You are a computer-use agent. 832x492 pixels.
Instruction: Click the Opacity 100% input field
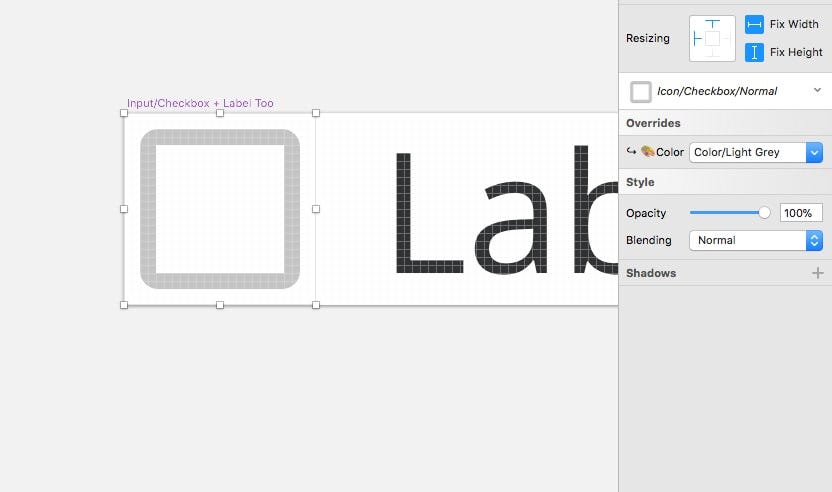click(x=801, y=213)
